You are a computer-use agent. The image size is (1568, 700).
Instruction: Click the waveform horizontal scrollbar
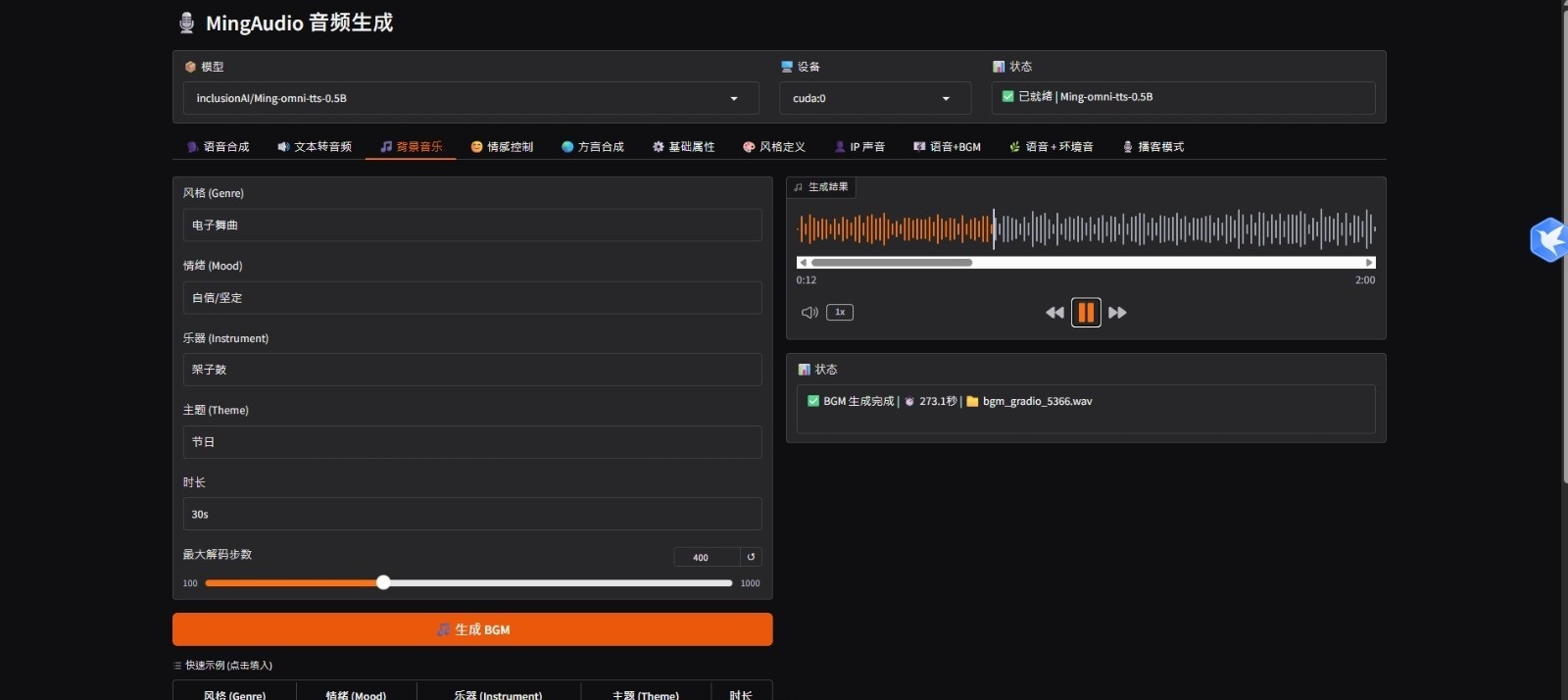point(892,263)
